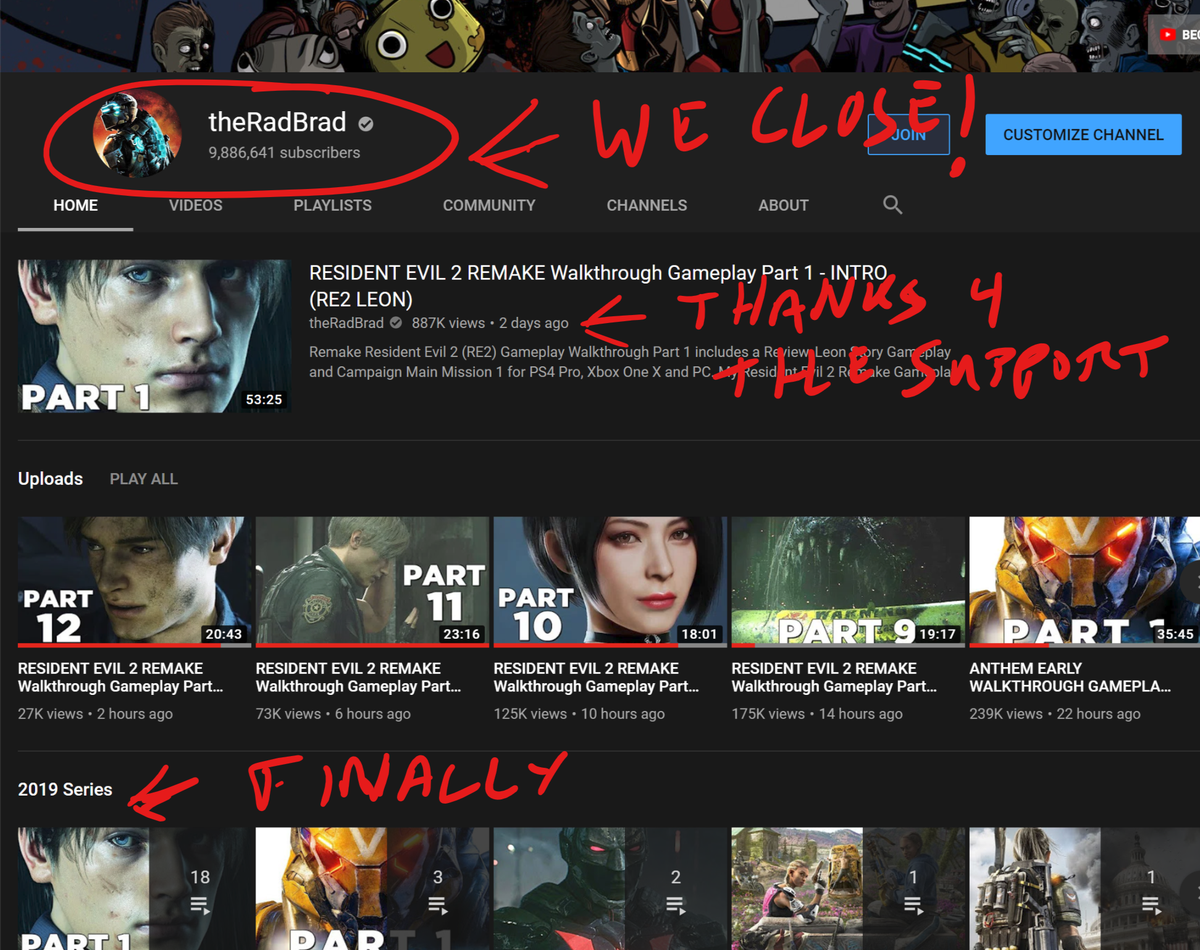Click 20:43 duration on PART 12 thumbnail

pos(222,634)
